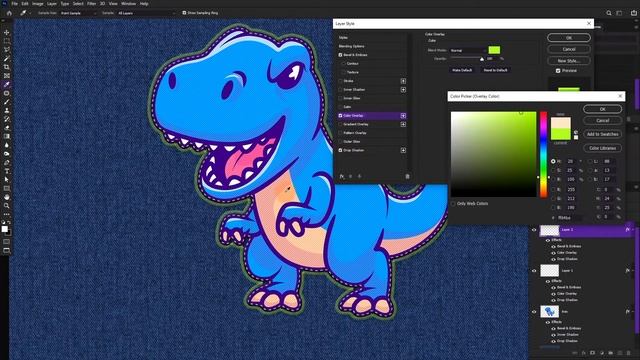Add another Inner Shadow with plus icon

(x=403, y=89)
